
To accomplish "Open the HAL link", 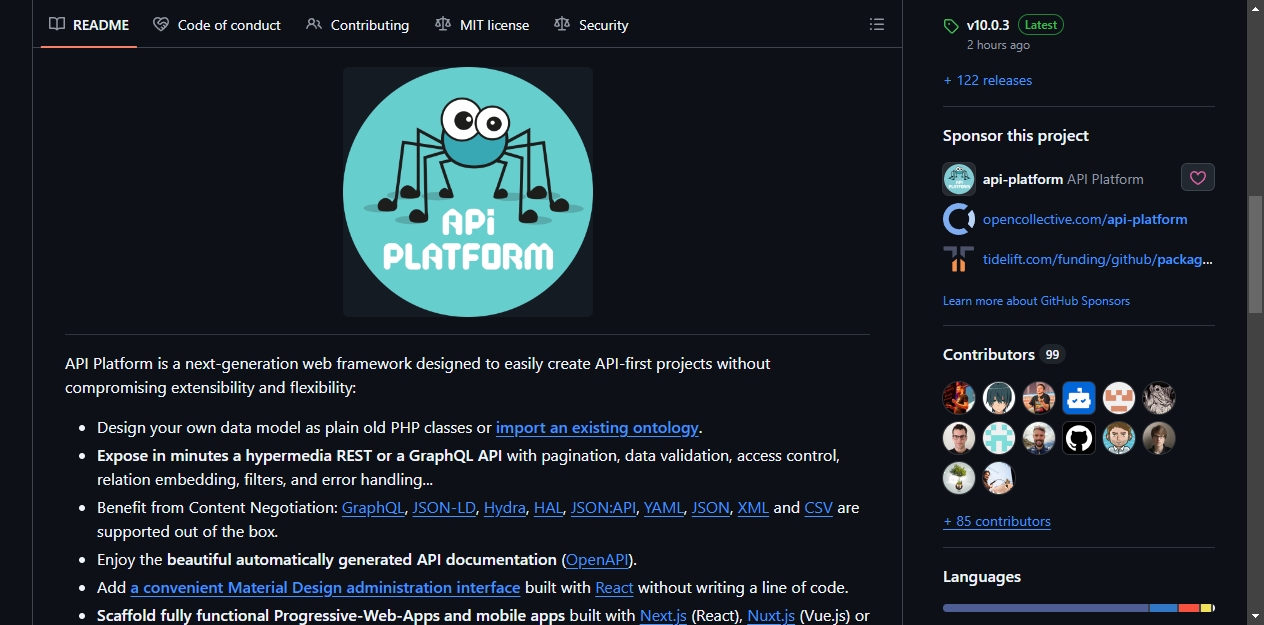I will click(x=548, y=507).
